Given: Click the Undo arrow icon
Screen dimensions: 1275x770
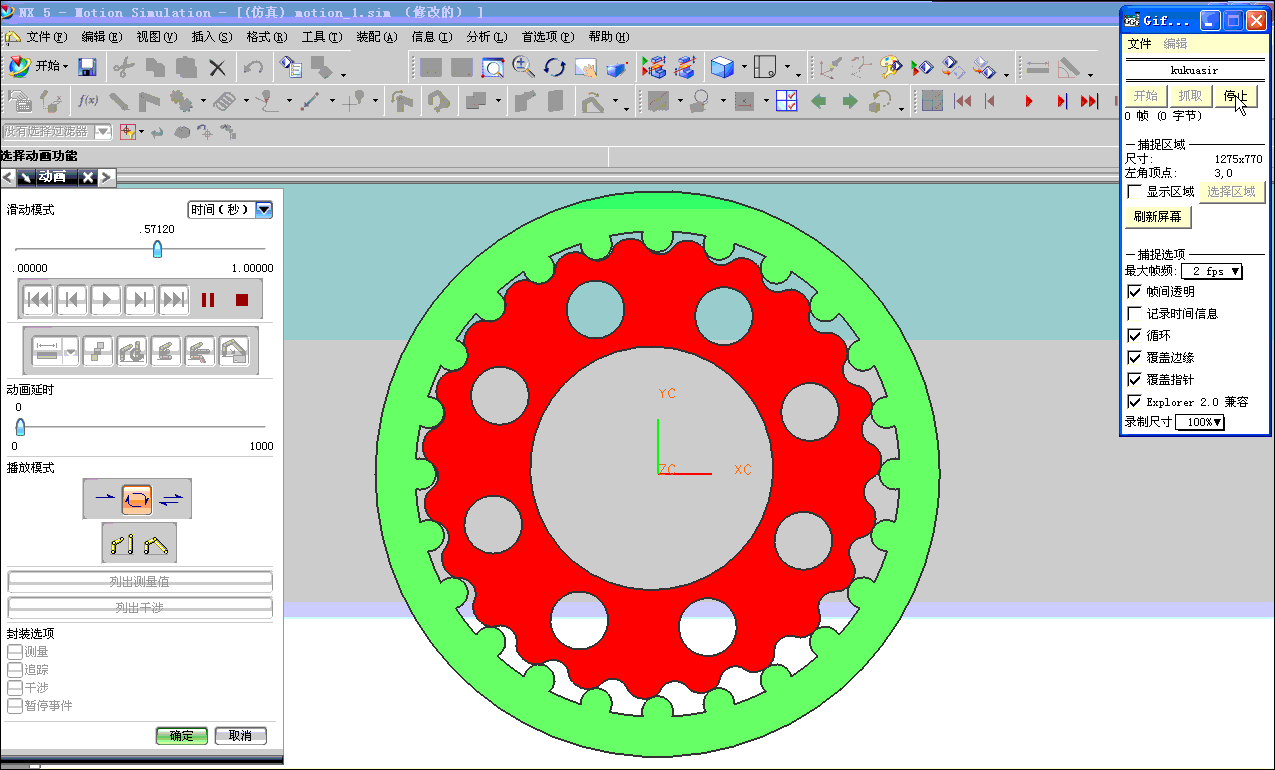Looking at the screenshot, I should click(x=253, y=67).
